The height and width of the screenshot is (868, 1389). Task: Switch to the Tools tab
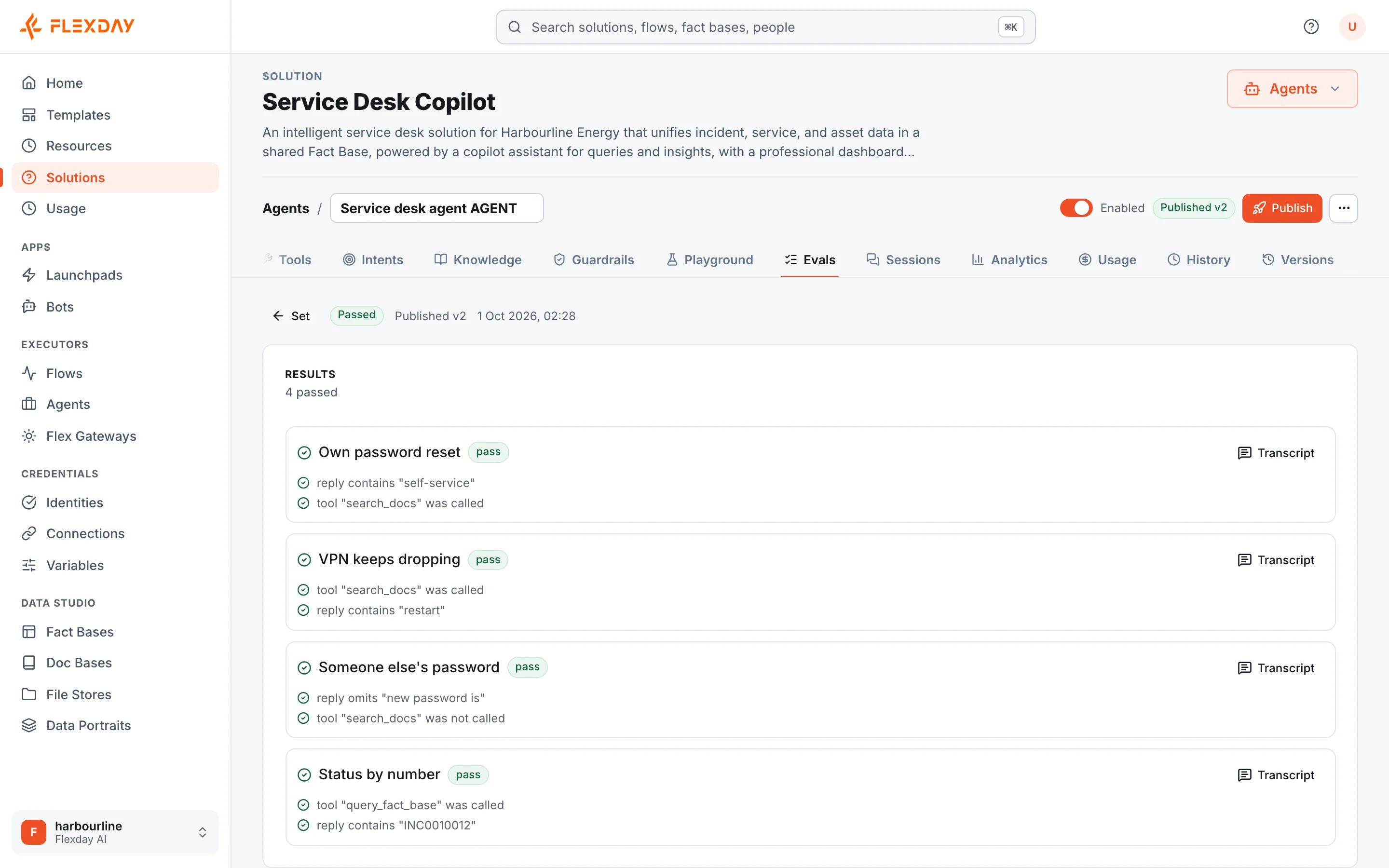click(x=287, y=259)
